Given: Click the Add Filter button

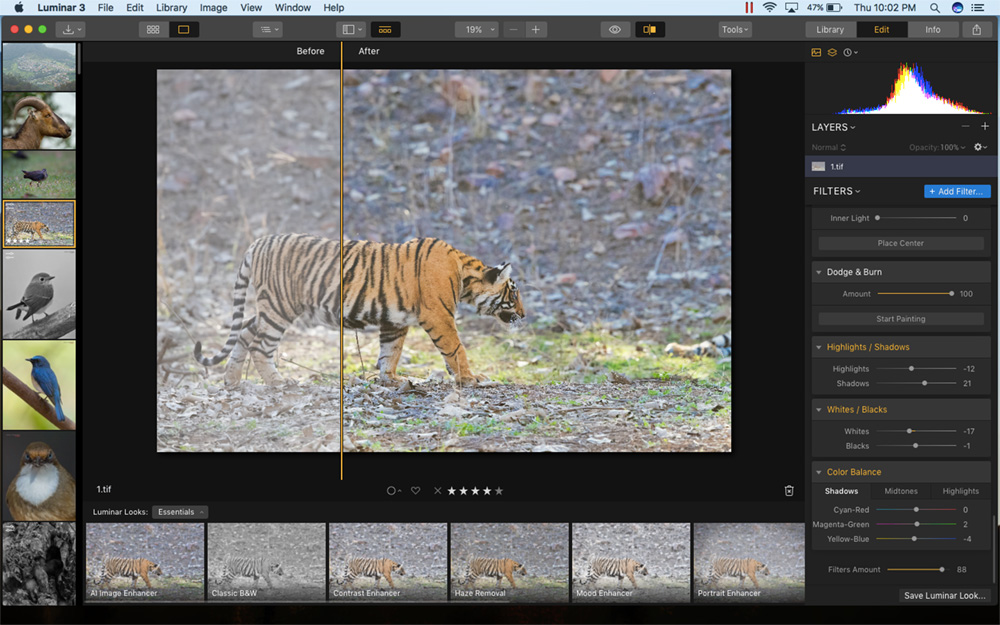Looking at the screenshot, I should tap(957, 191).
